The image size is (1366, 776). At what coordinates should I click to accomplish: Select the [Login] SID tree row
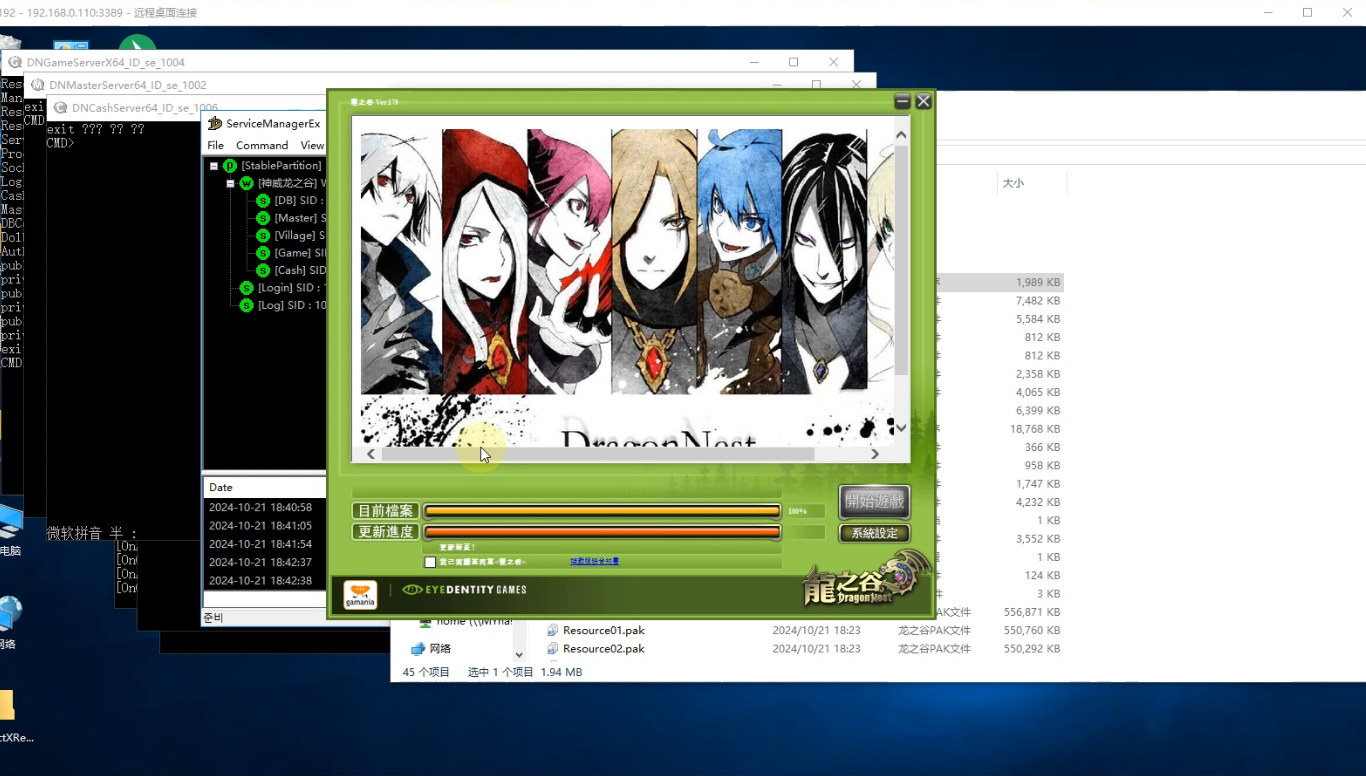pos(291,288)
